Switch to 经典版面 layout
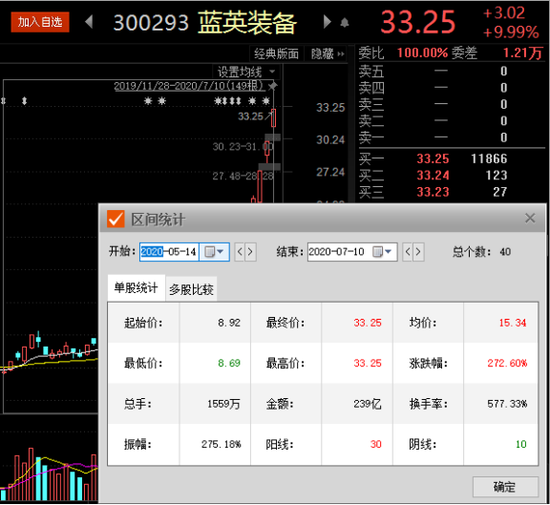This screenshot has width=550, height=505. [276, 54]
